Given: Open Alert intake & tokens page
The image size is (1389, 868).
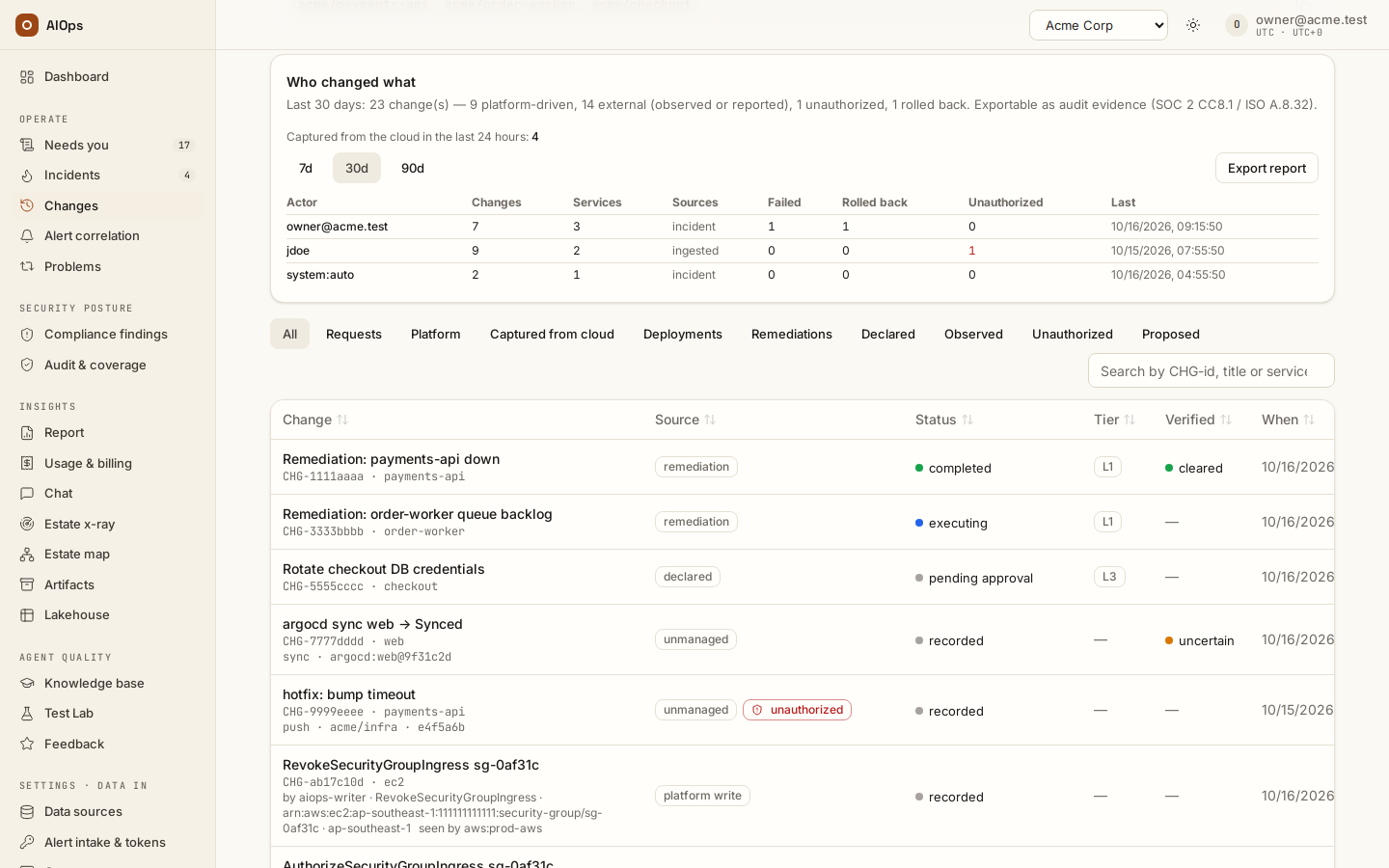Looking at the screenshot, I should [x=106, y=843].
